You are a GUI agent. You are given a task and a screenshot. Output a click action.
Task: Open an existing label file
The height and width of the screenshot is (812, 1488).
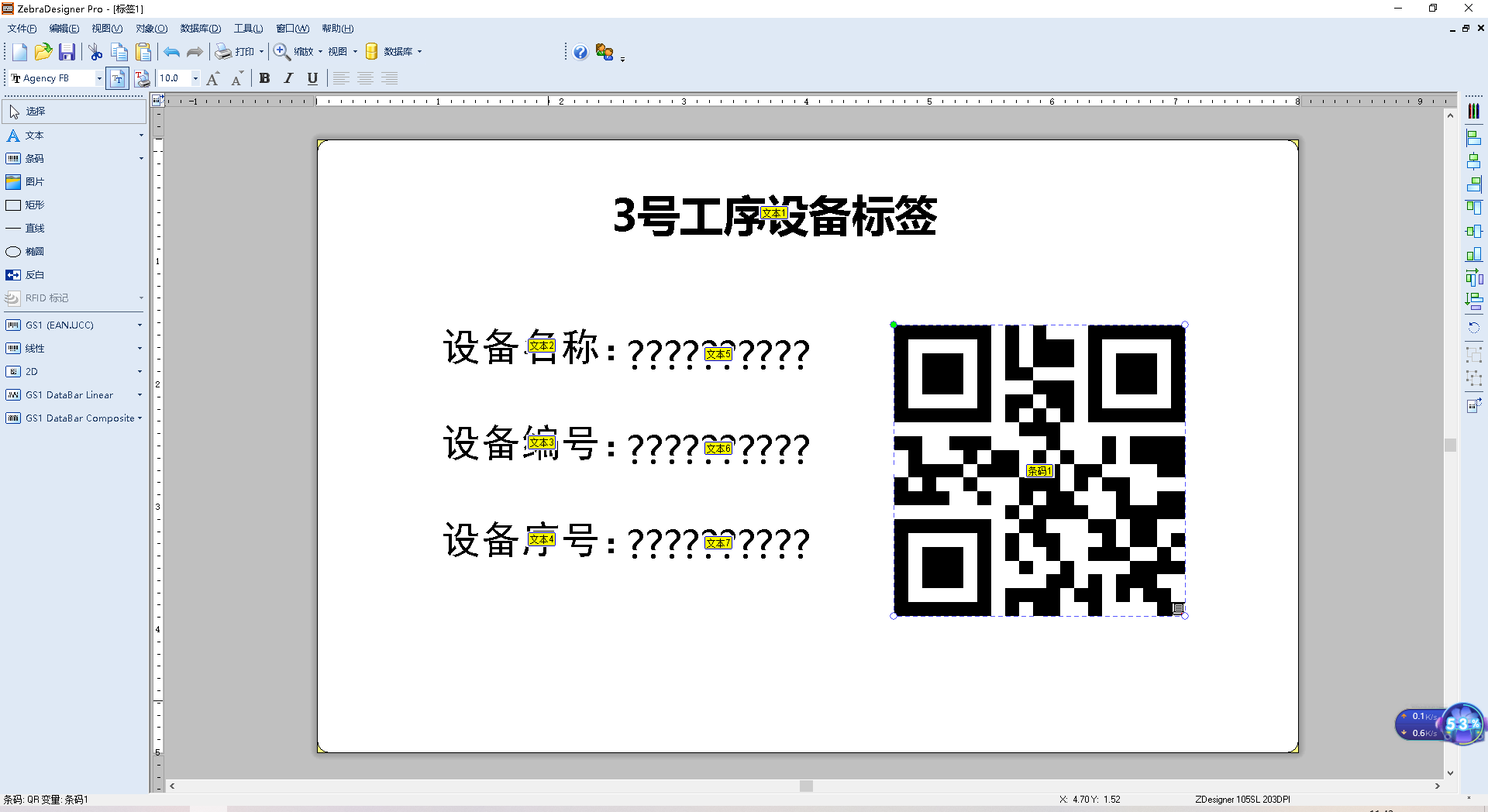(x=43, y=52)
